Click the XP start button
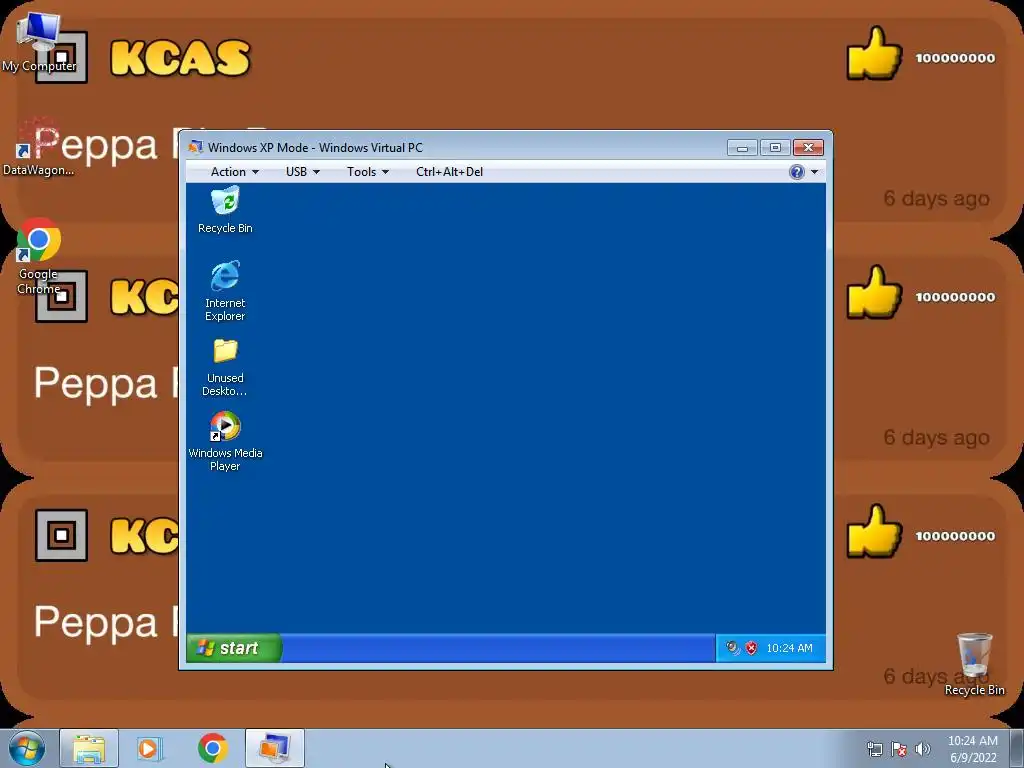Screen dimensions: 1024x768 click(x=234, y=648)
